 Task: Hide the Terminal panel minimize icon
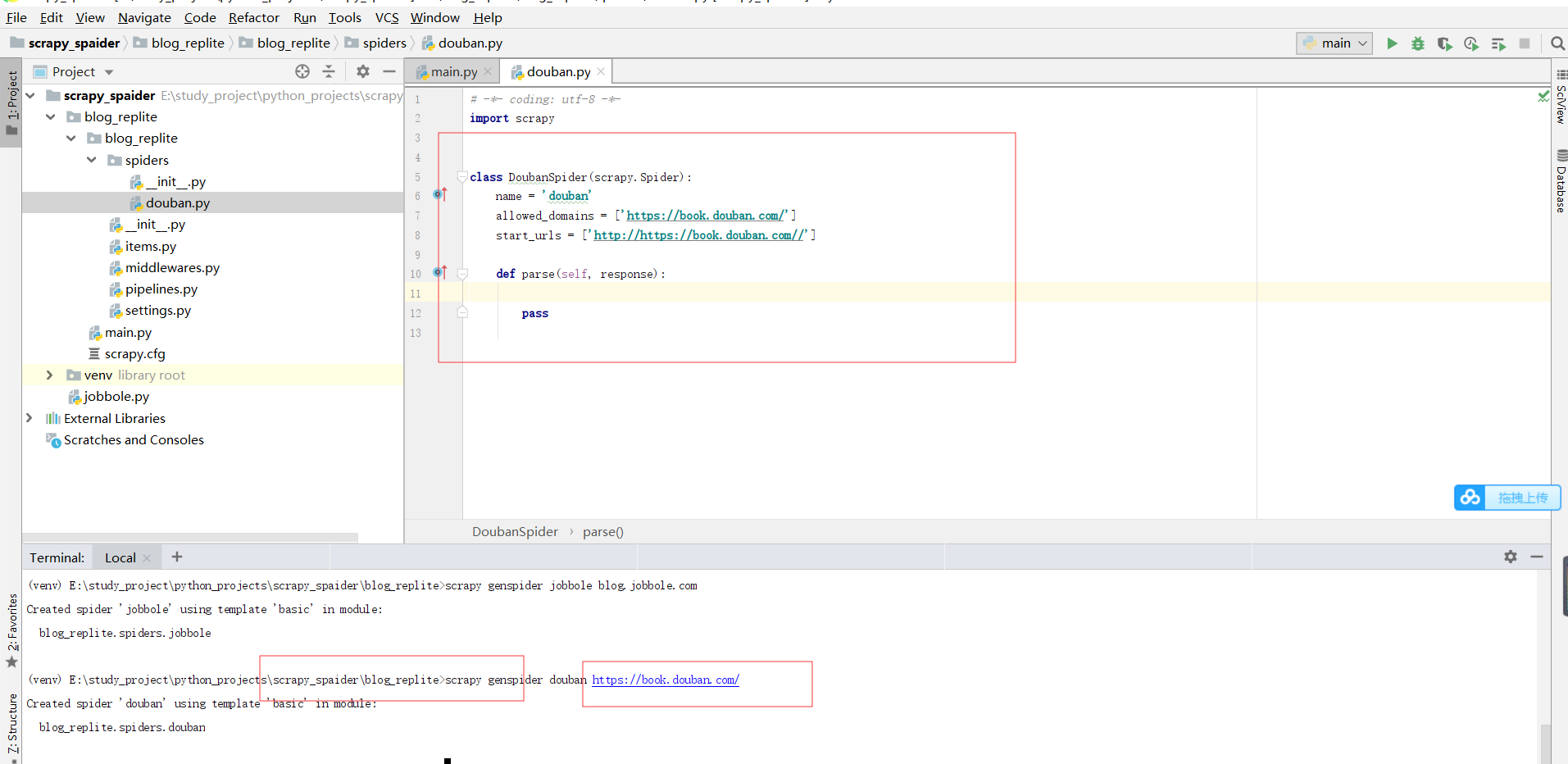pos(1537,557)
